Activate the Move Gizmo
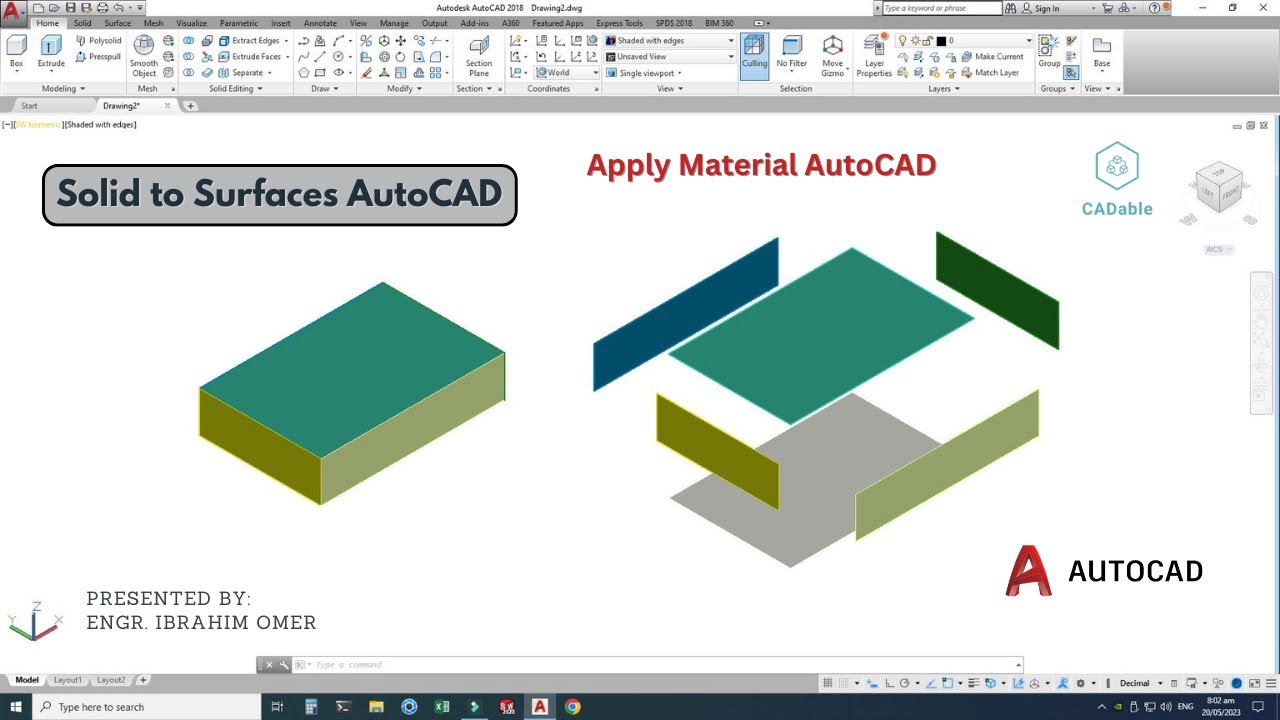 pyautogui.click(x=832, y=56)
